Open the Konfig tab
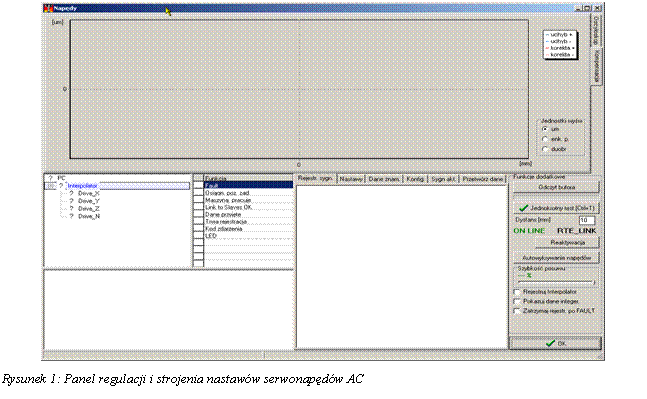 [x=415, y=179]
